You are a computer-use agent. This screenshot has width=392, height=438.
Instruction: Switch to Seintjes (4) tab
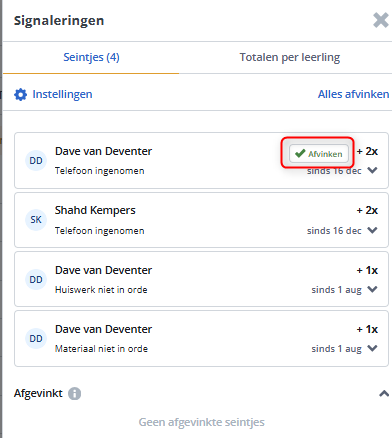[x=91, y=57]
